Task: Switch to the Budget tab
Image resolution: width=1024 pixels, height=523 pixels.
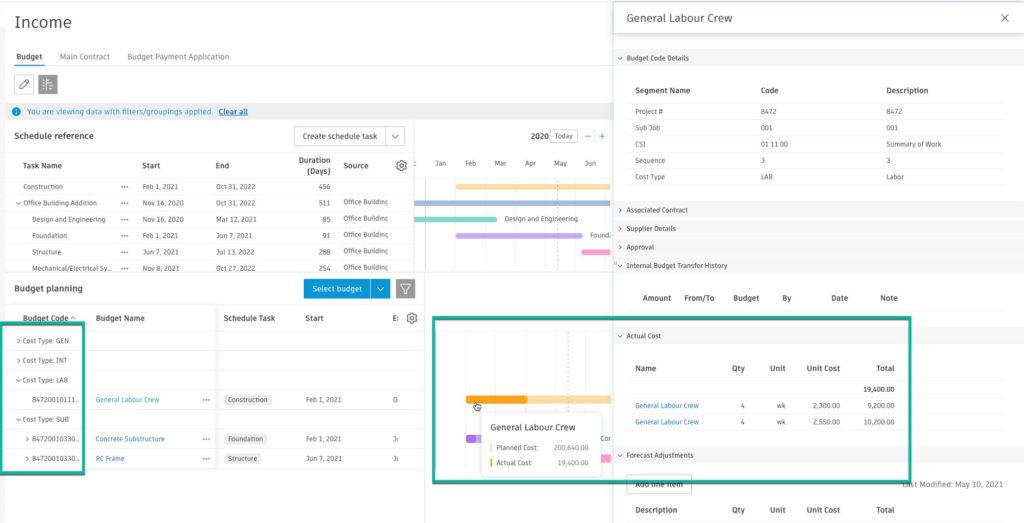Action: [29, 57]
